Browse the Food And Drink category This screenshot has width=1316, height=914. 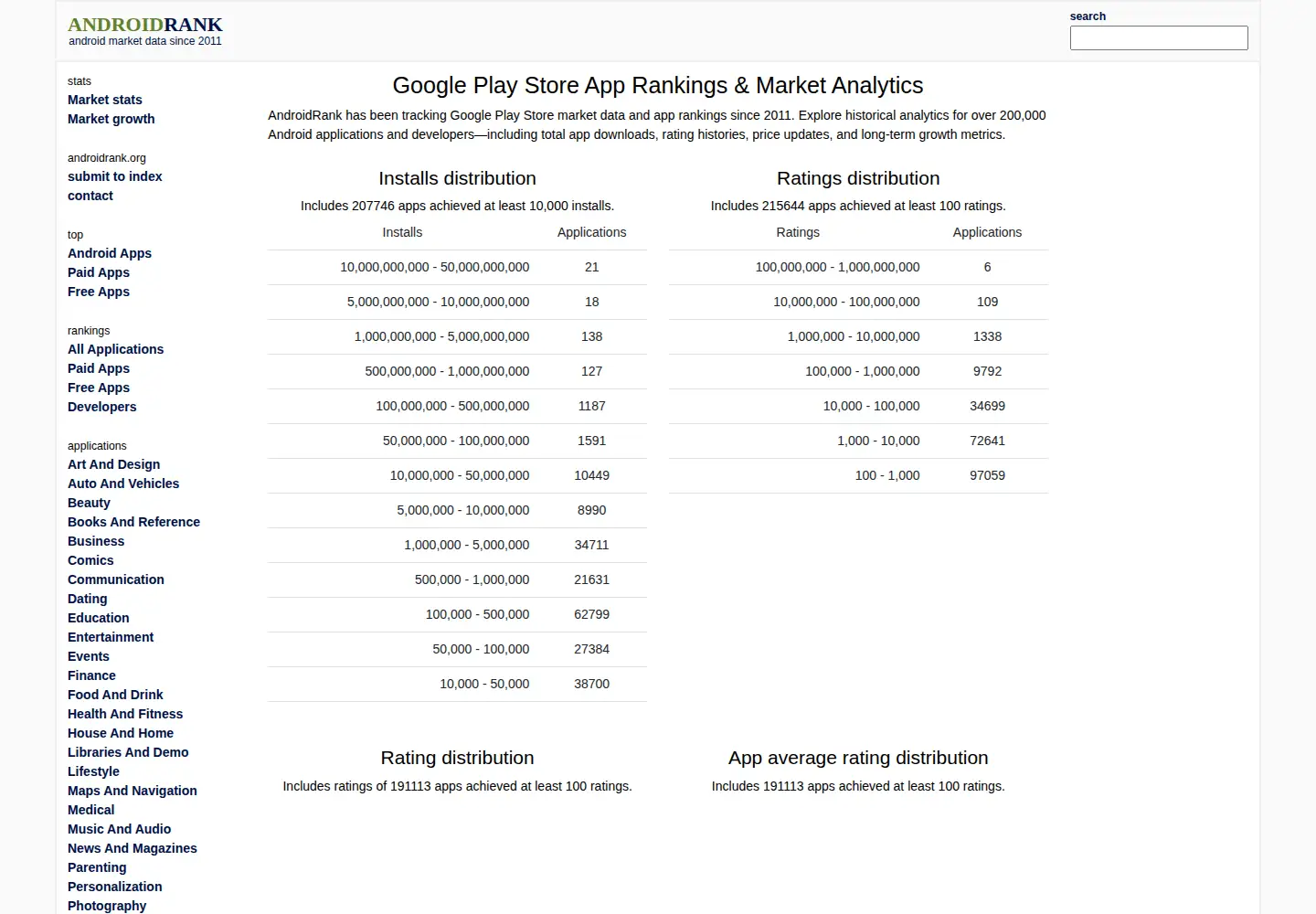click(115, 695)
